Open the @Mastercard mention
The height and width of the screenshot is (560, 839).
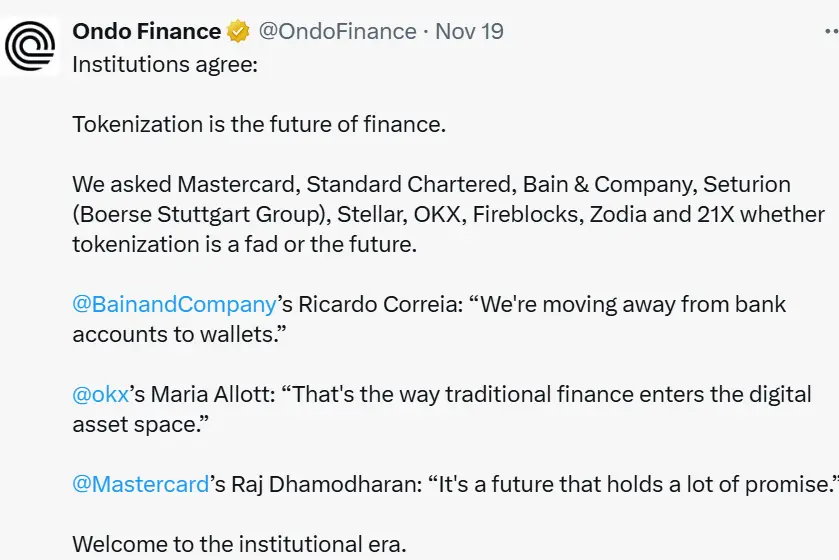141,484
